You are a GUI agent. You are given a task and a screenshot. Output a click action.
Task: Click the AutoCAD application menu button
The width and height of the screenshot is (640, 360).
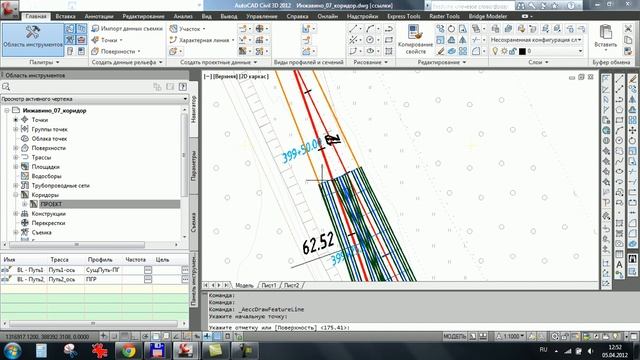click(9, 9)
